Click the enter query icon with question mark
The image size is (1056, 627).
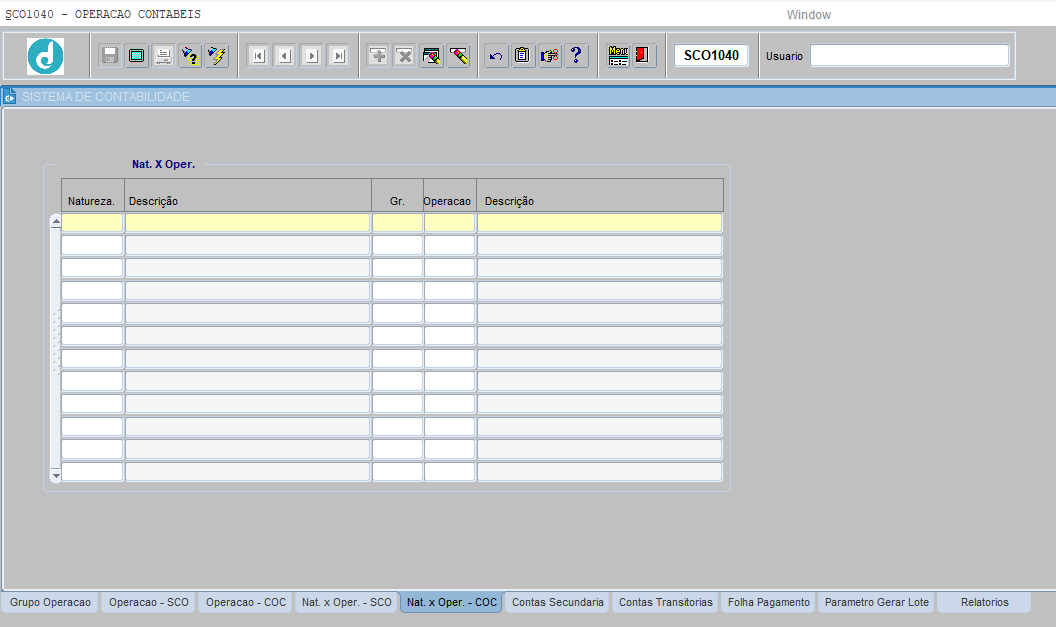190,56
